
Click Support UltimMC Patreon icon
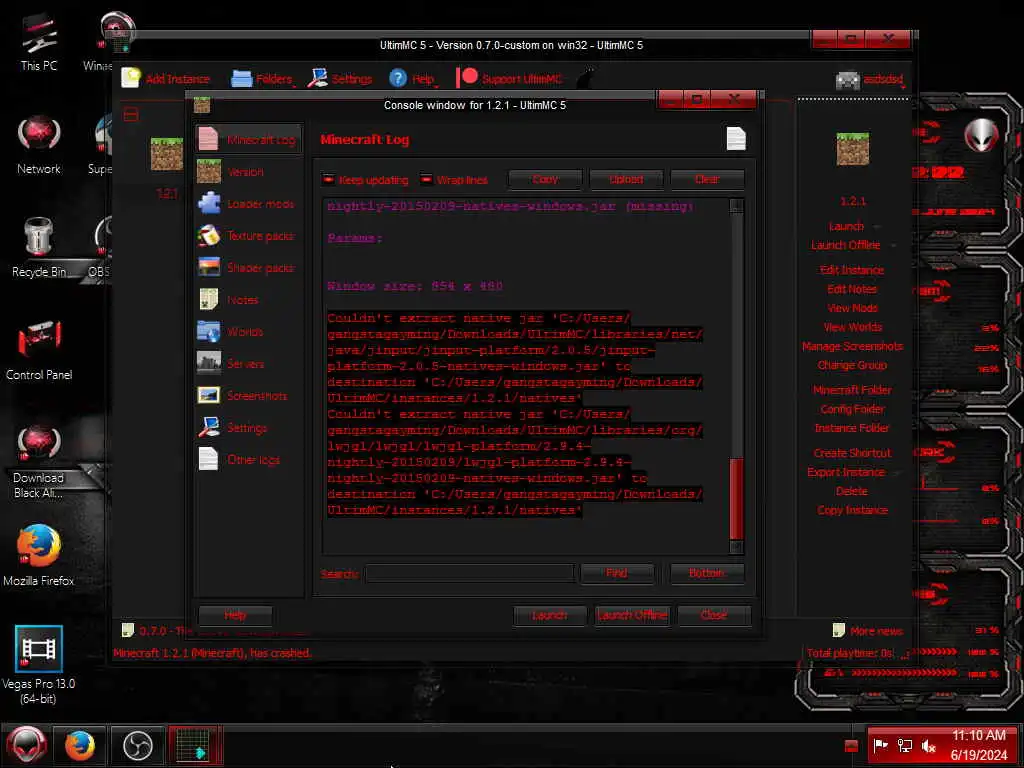(x=466, y=78)
